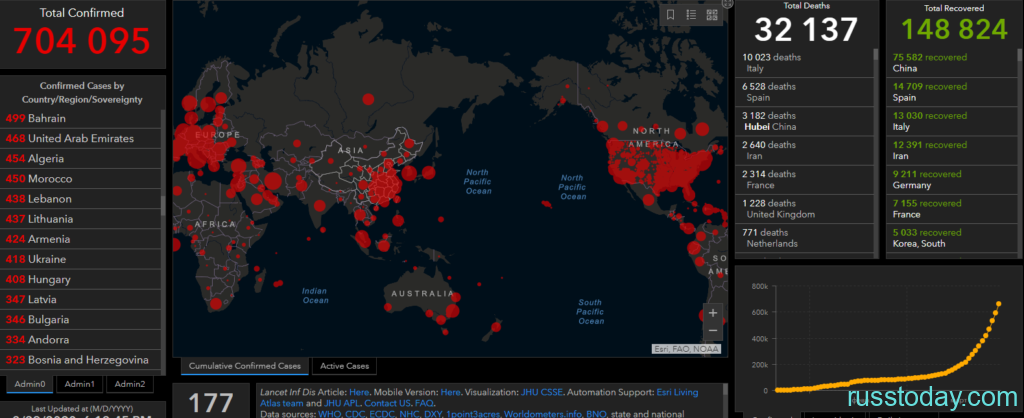Click the Spain 14 709 recovered row
Image resolution: width=1024 pixels, height=418 pixels.
(x=951, y=92)
